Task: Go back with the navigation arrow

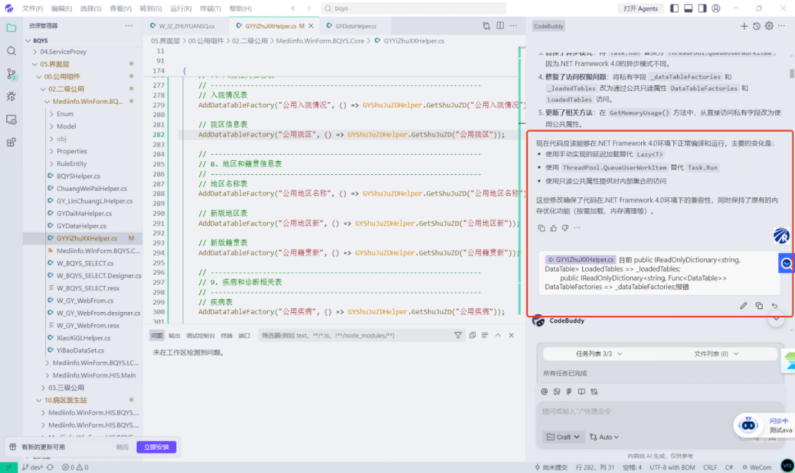Action: click(293, 8)
